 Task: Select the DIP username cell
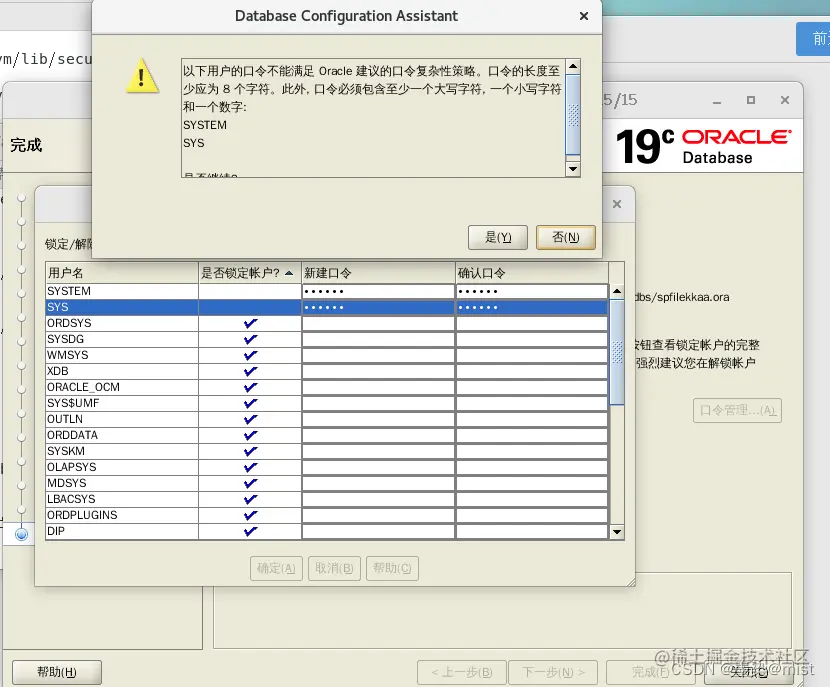[x=122, y=531]
